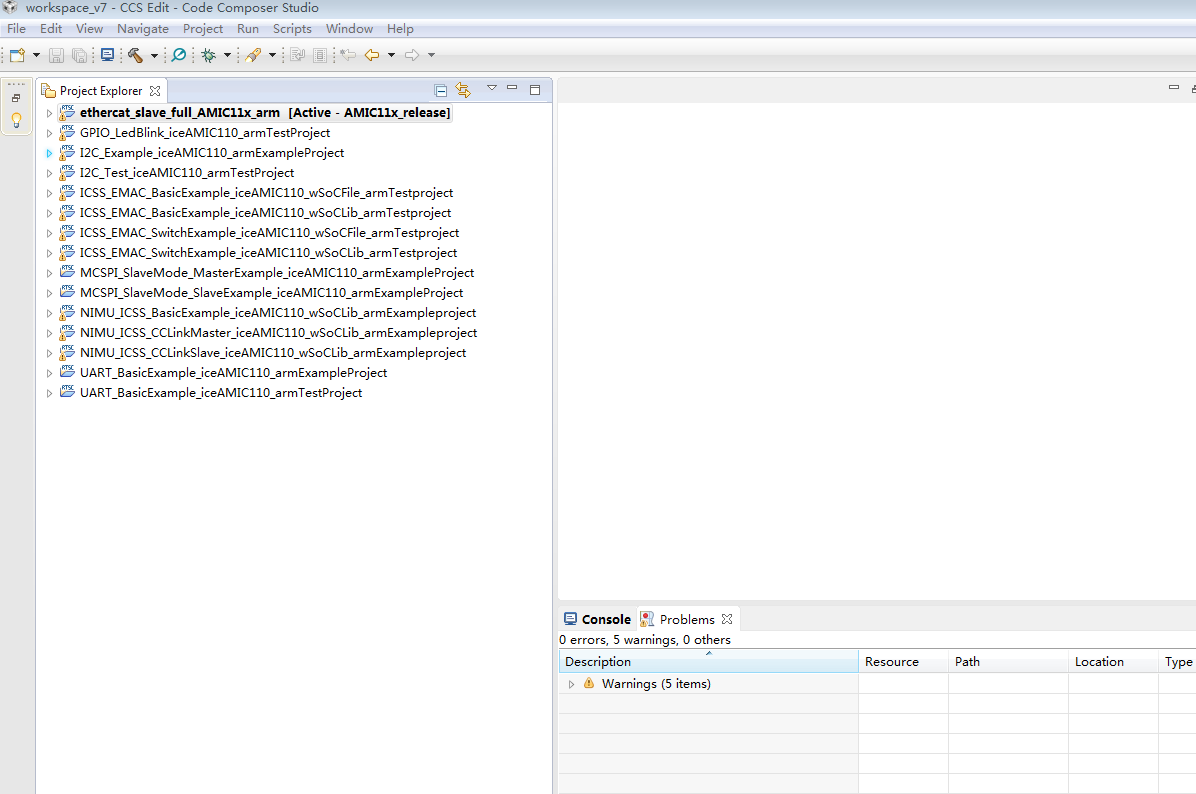Close the Problems tab
The height and width of the screenshot is (794, 1196).
pos(727,619)
